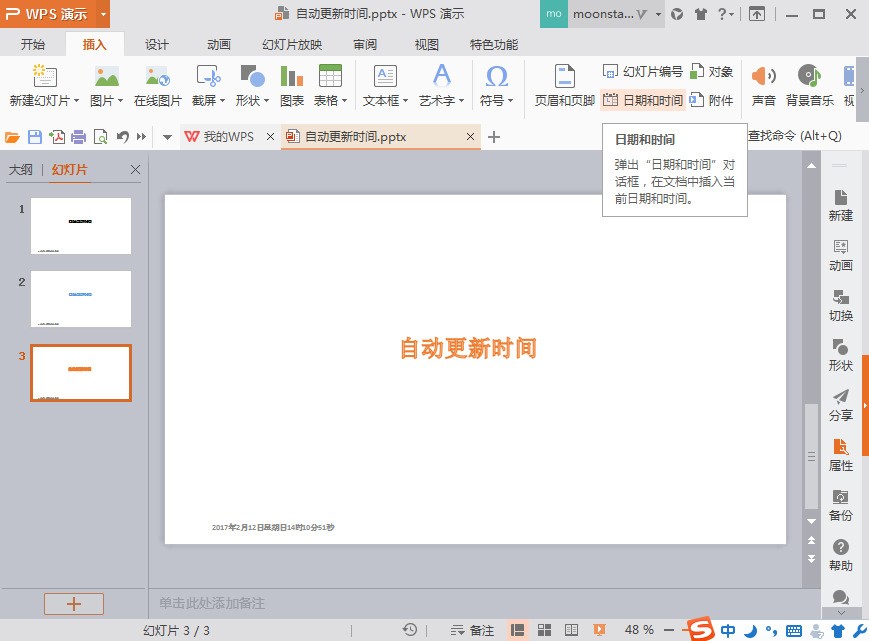Screen dimensions: 869x641
Task: Insert a chart with the 图表 icon
Action: (x=292, y=85)
